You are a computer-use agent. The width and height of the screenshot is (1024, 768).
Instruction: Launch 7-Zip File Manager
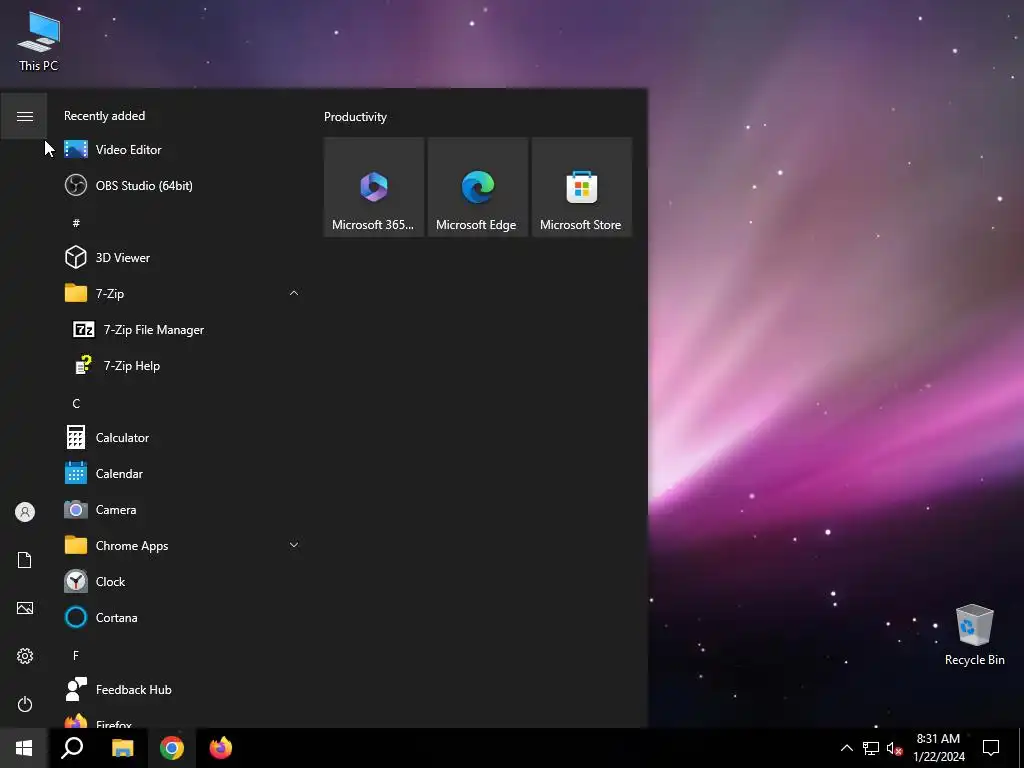(x=183, y=330)
